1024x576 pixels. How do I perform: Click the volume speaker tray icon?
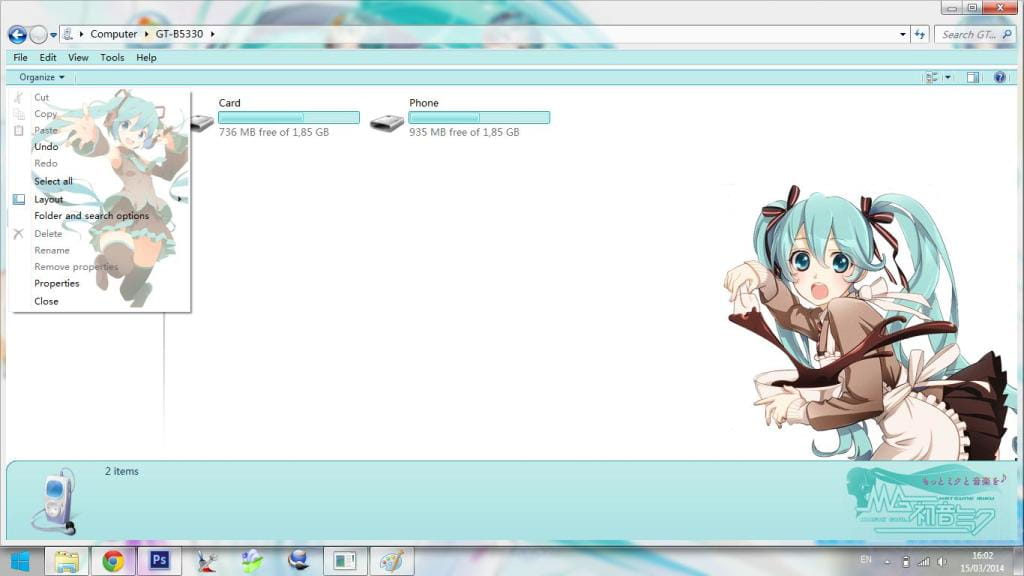[941, 562]
